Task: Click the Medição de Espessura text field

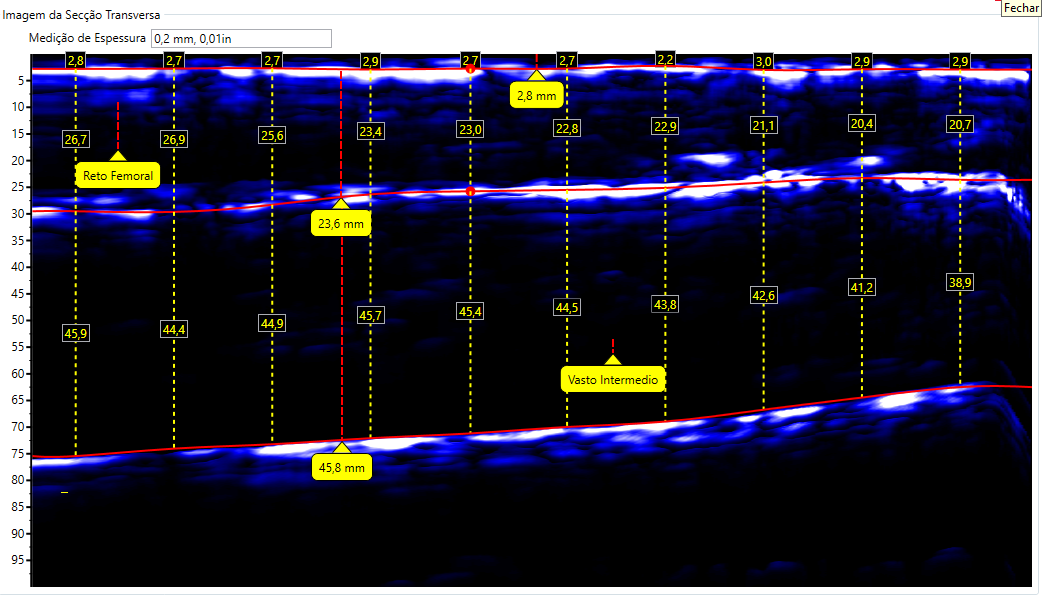Action: click(240, 39)
